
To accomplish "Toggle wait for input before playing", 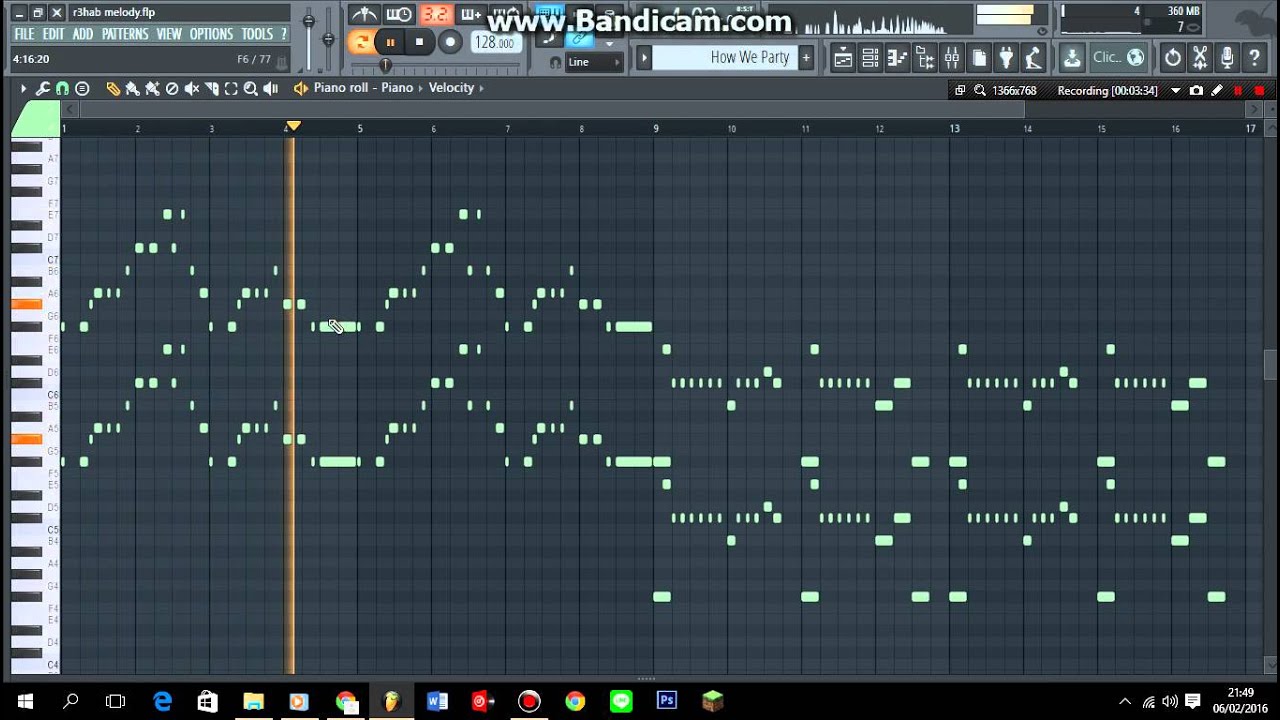I will tap(399, 14).
